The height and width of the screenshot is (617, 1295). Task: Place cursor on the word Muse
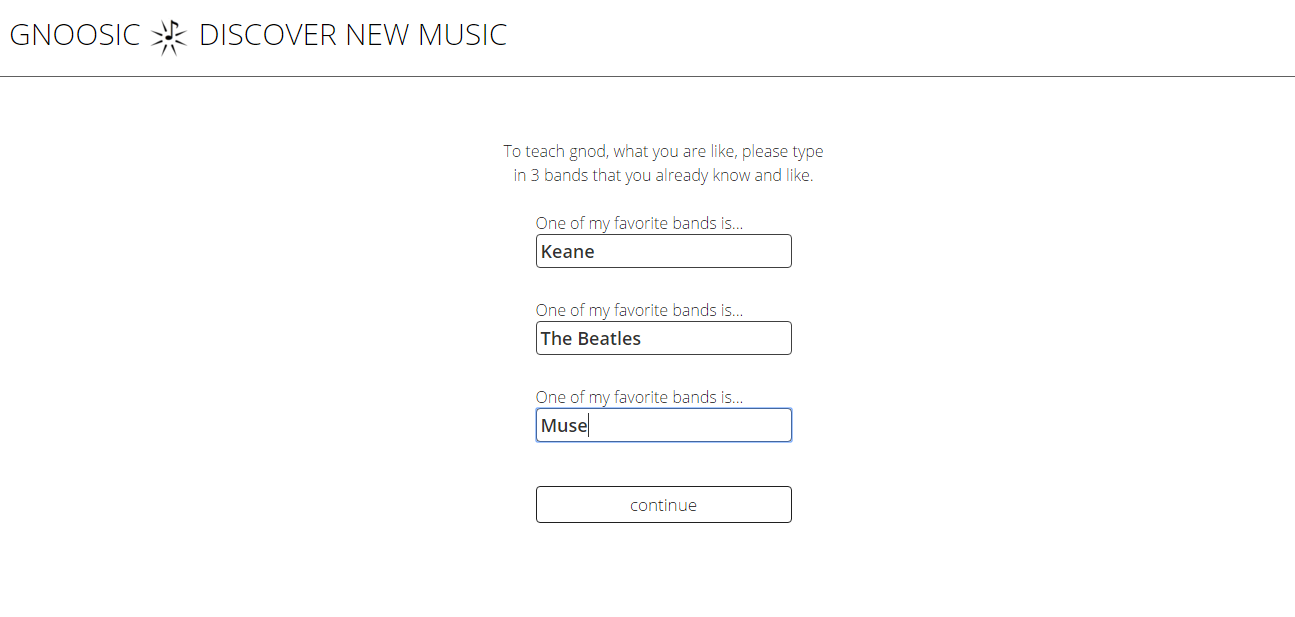coord(563,426)
